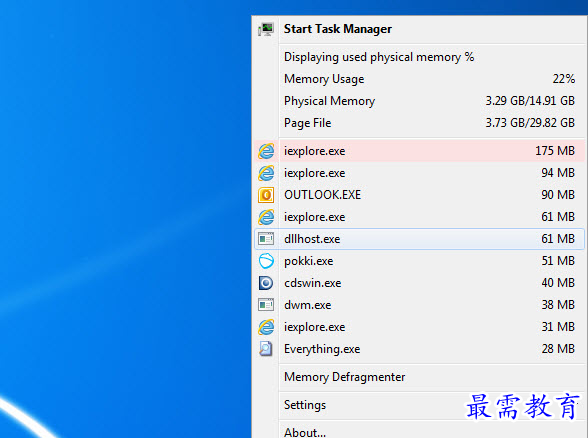The height and width of the screenshot is (438, 588).
Task: Choose Memory Defragmenter
Action: [x=420, y=377]
